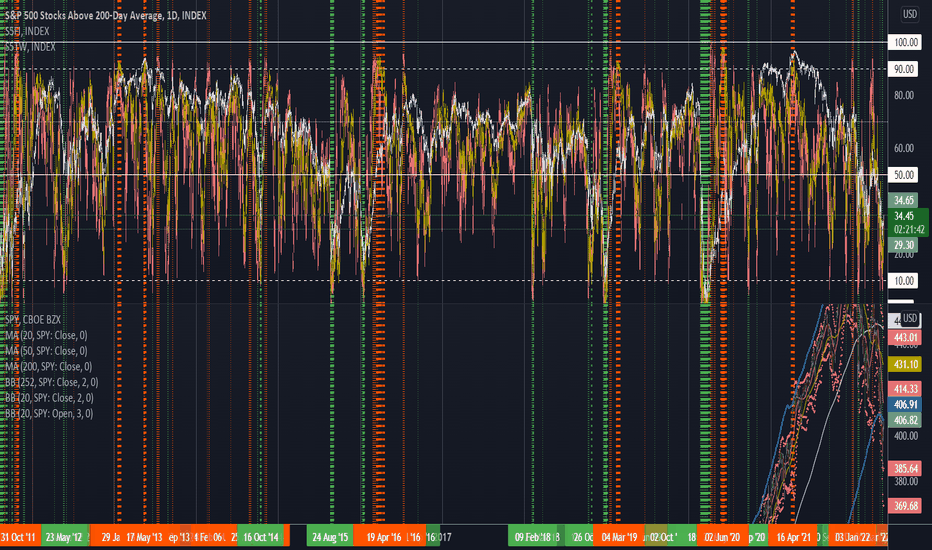Click the 80.00 axis value

tap(903, 95)
